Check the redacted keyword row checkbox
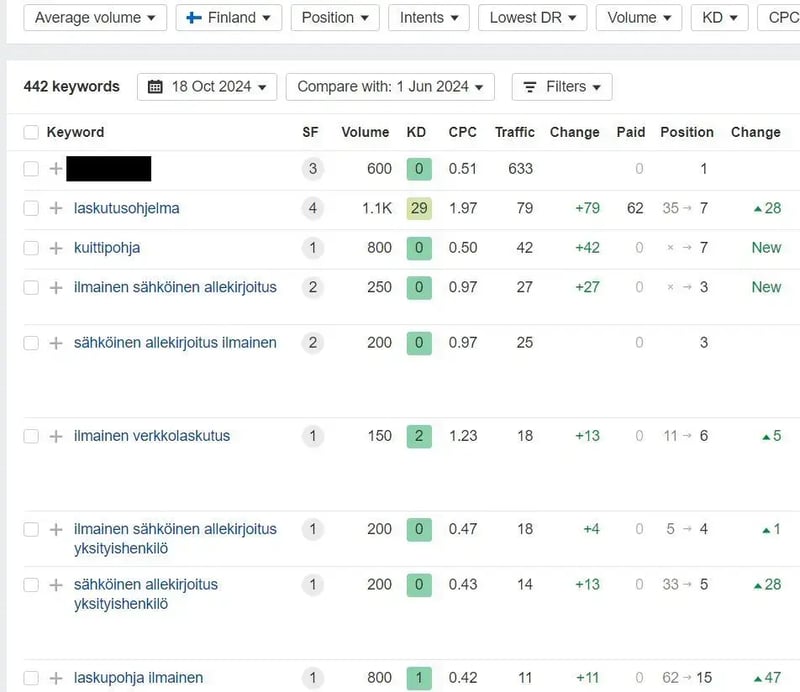 31,169
